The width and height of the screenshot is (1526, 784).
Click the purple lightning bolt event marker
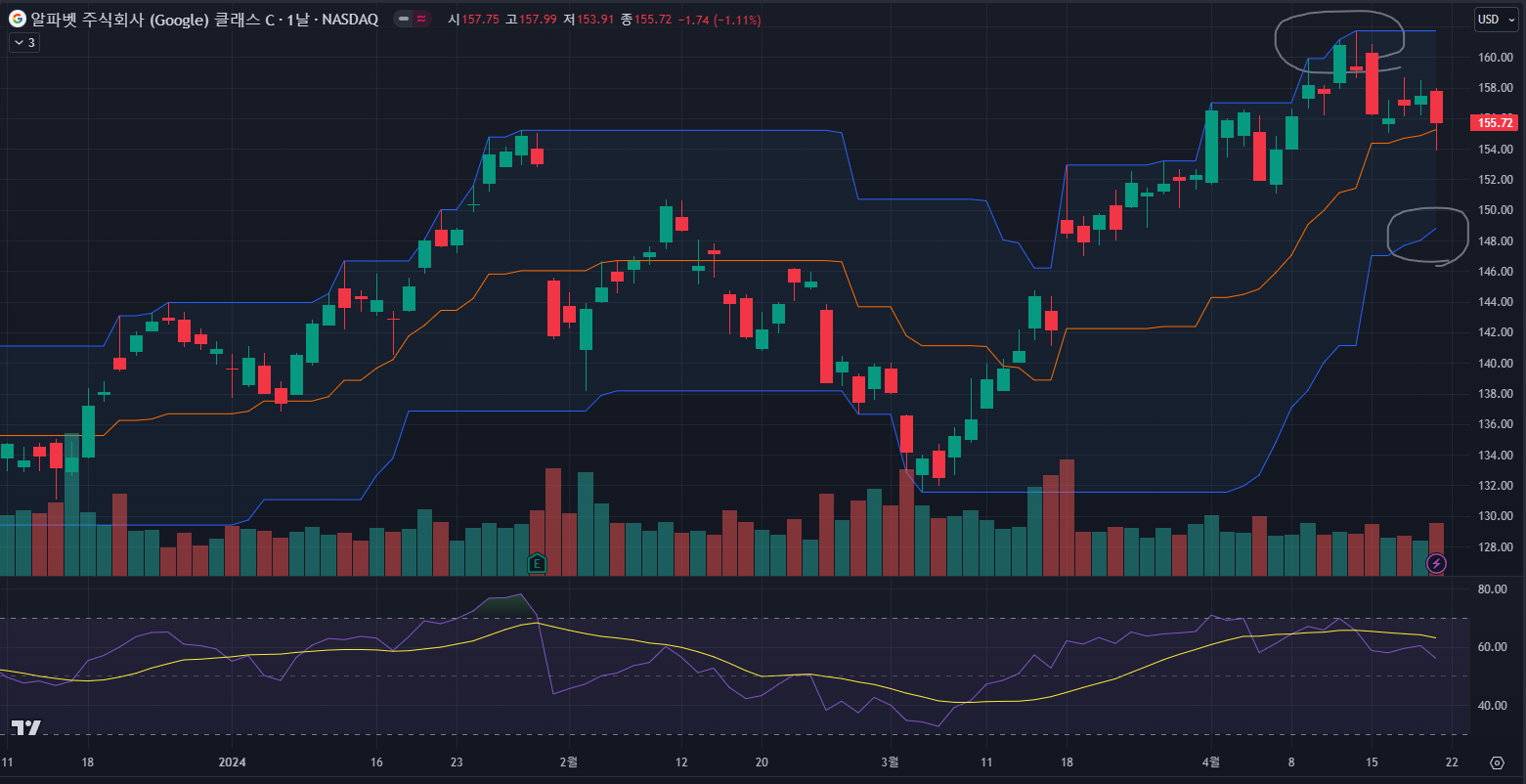pos(1436,563)
